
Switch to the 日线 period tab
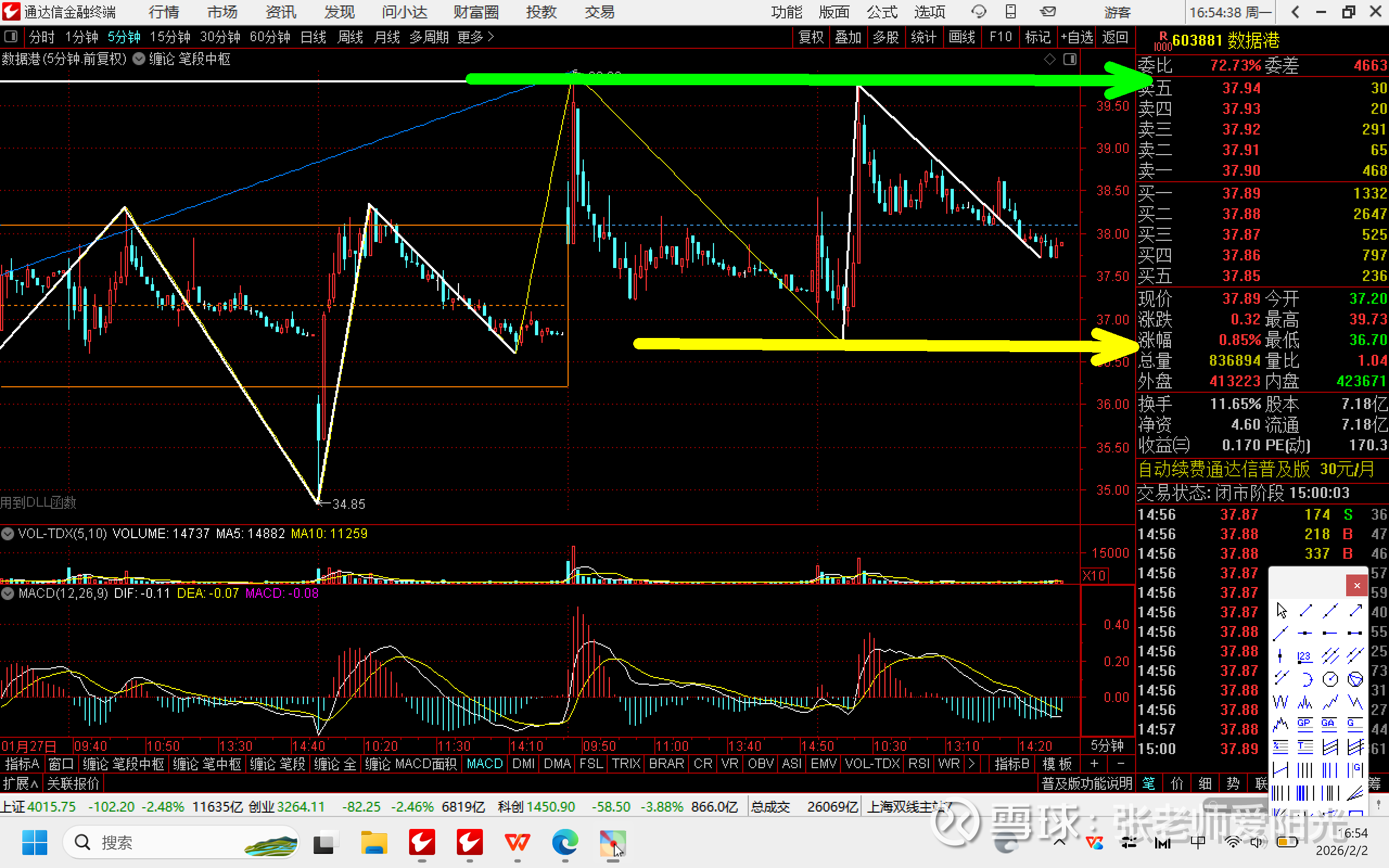[x=314, y=37]
